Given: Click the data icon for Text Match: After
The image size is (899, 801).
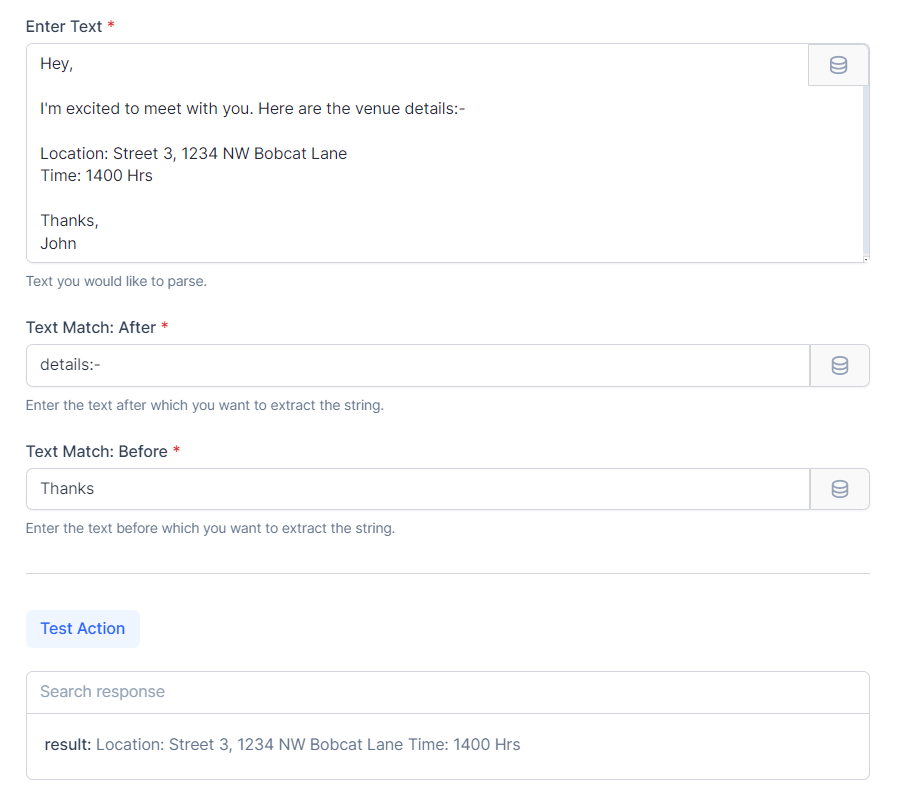Looking at the screenshot, I should point(839,366).
